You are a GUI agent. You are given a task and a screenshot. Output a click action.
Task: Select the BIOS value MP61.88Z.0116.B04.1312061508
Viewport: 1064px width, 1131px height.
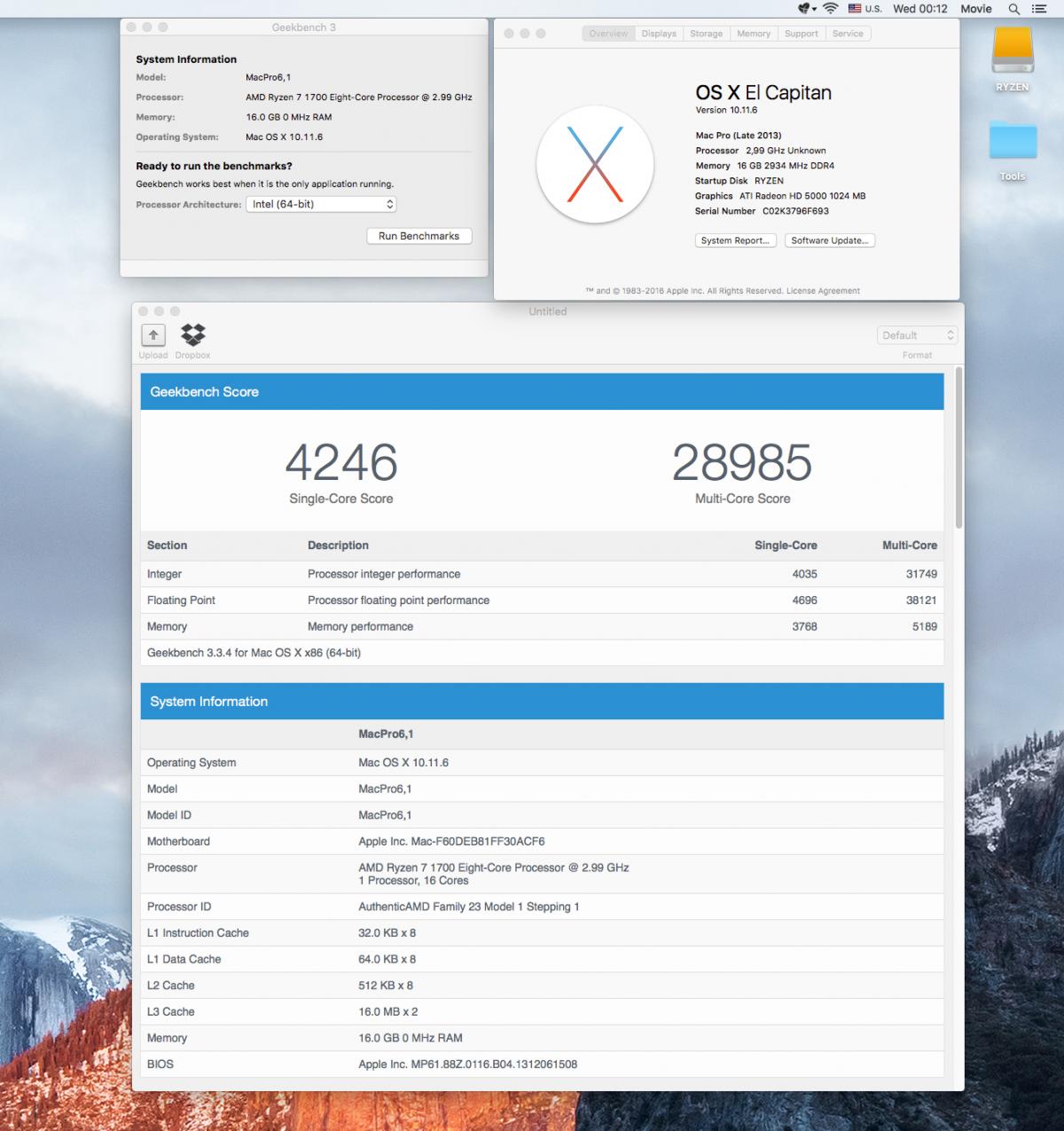point(495,1064)
